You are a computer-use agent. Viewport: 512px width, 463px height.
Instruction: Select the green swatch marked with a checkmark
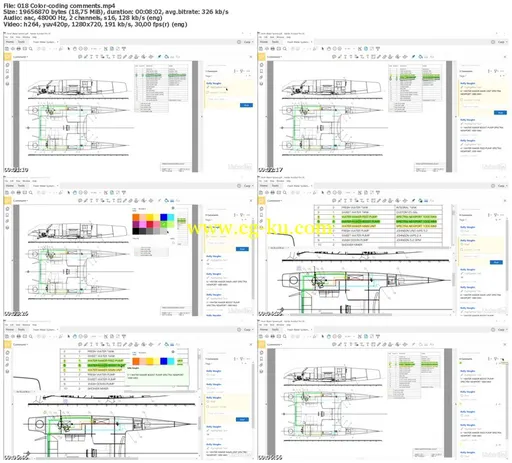[164, 224]
